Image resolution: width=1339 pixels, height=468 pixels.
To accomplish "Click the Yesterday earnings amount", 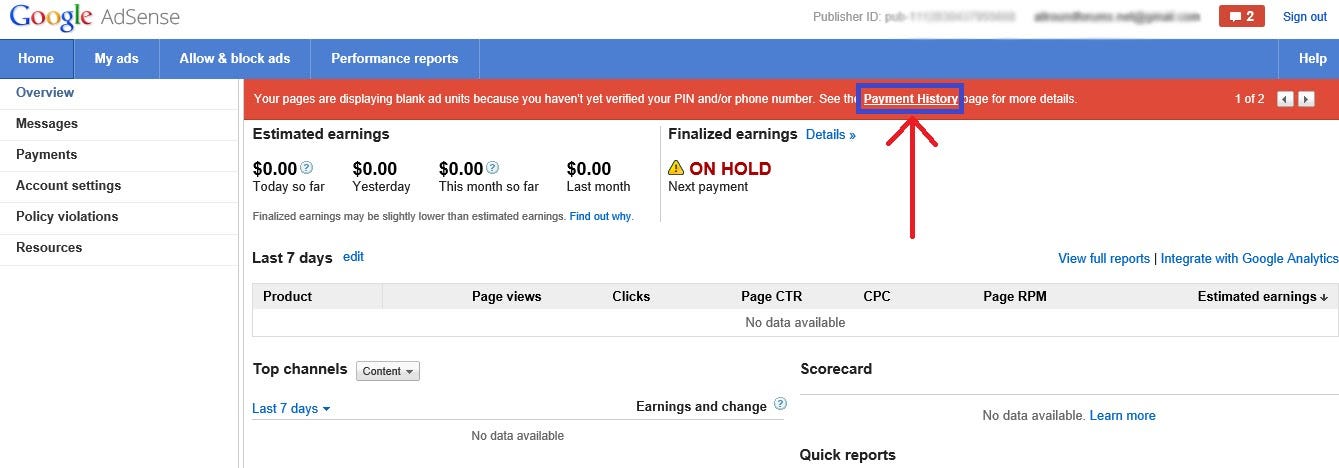I will [x=375, y=169].
